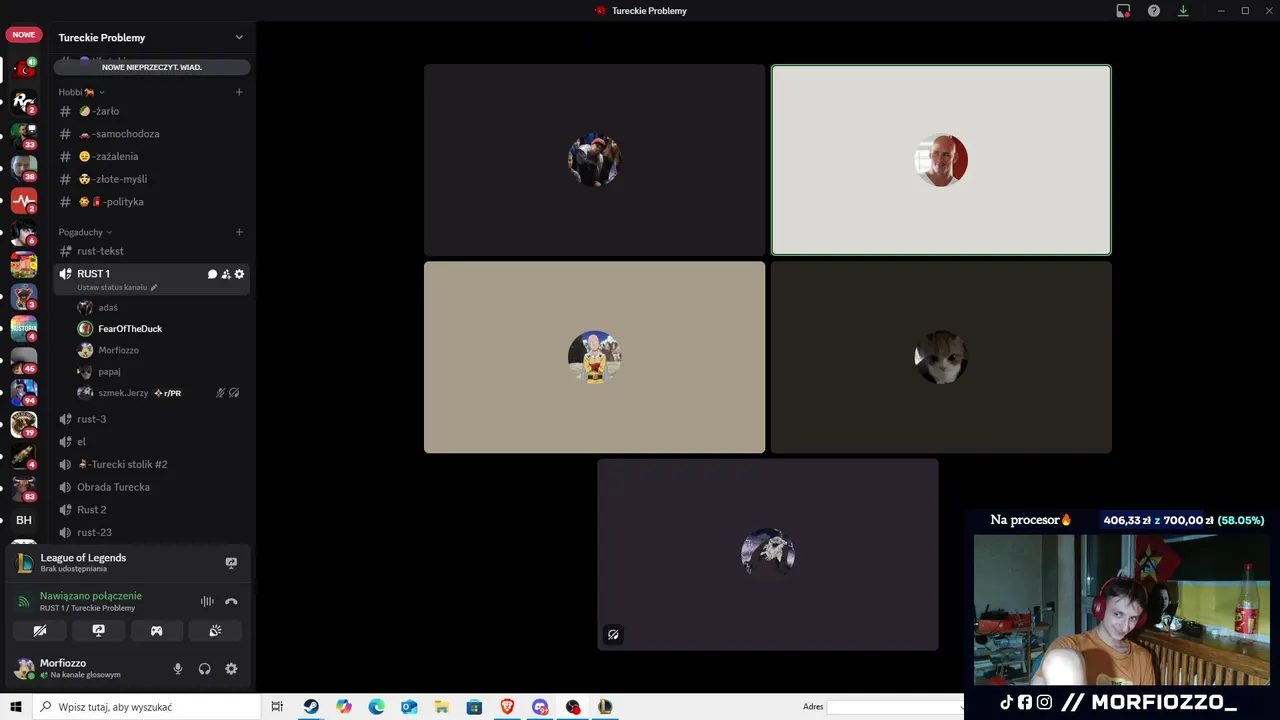Open RUST 1 channel settings gear
The height and width of the screenshot is (720, 1280).
pos(239,274)
